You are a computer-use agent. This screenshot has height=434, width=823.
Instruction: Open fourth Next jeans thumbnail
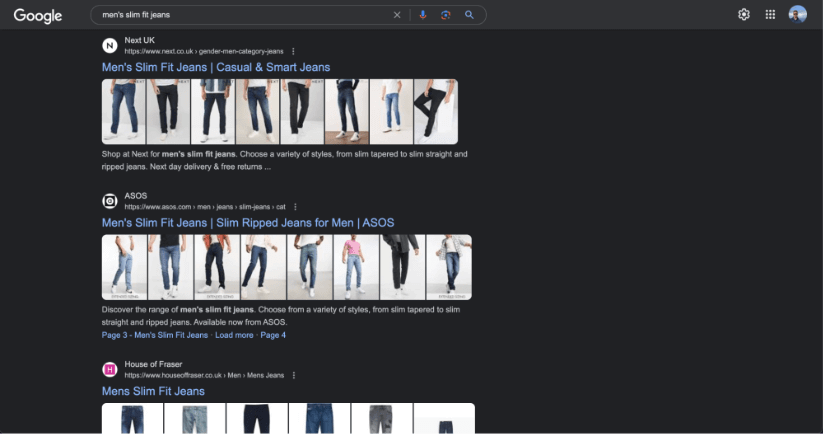click(x=257, y=112)
